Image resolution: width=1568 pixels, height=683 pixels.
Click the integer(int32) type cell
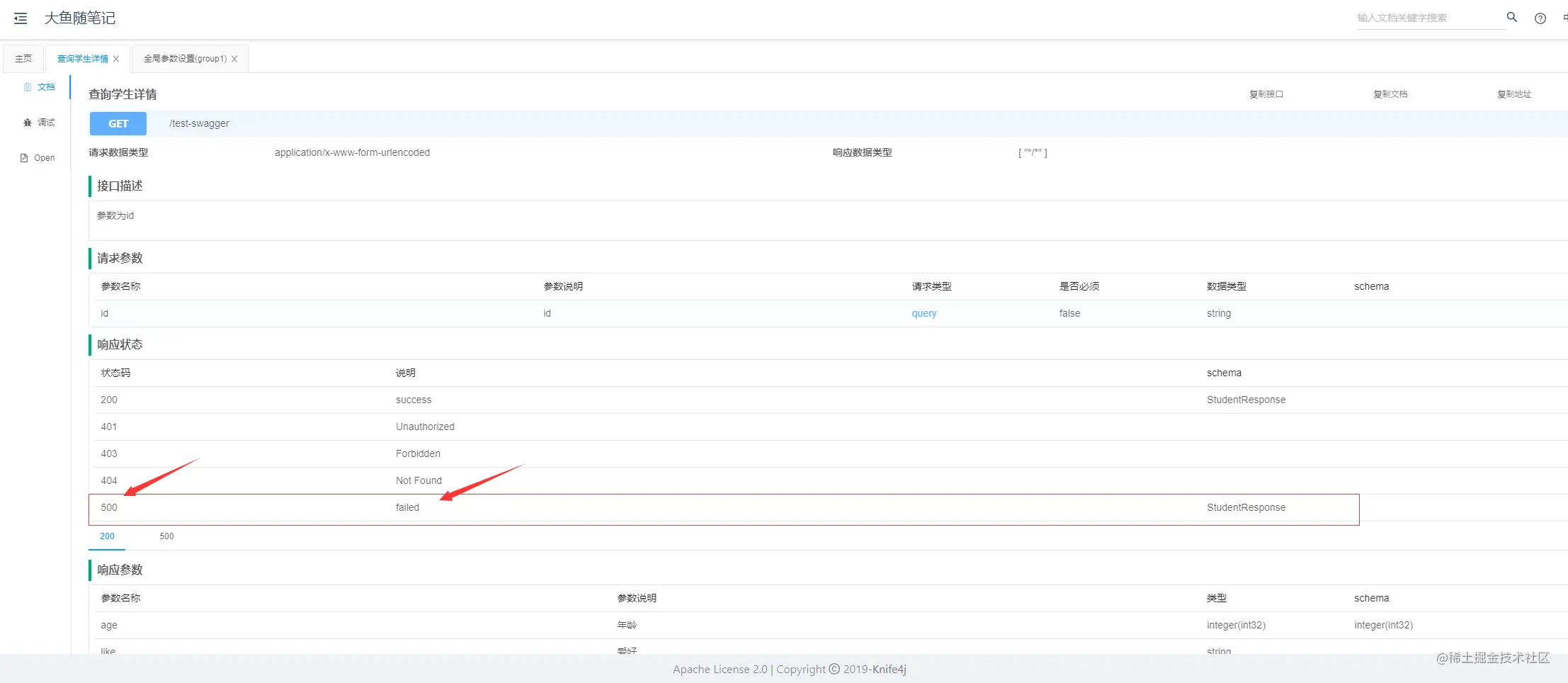pos(1236,625)
